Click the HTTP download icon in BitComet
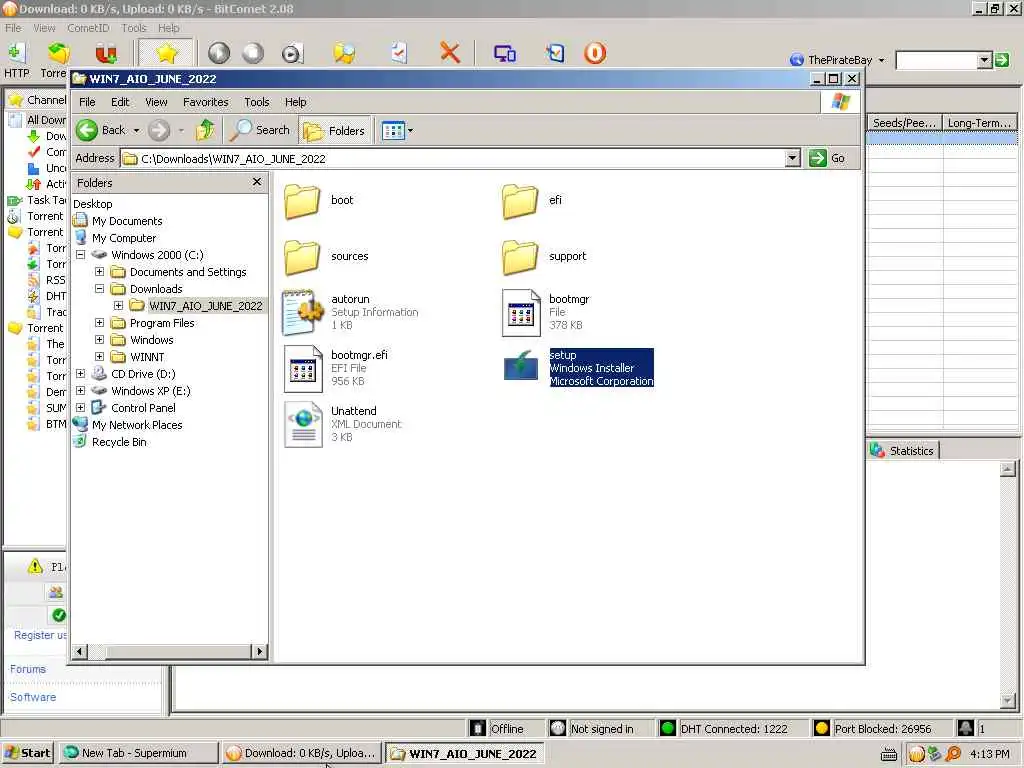 (16, 54)
